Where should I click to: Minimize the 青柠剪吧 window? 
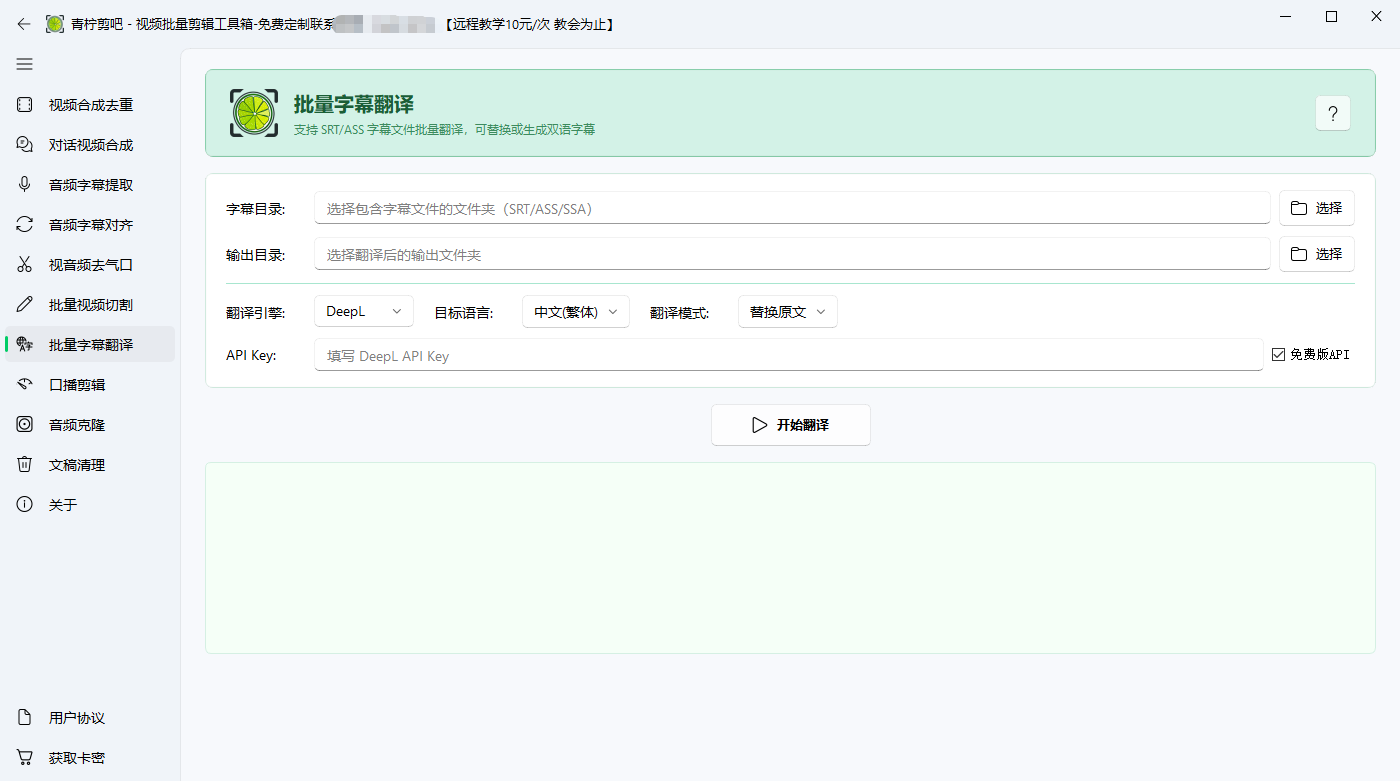(x=1285, y=17)
